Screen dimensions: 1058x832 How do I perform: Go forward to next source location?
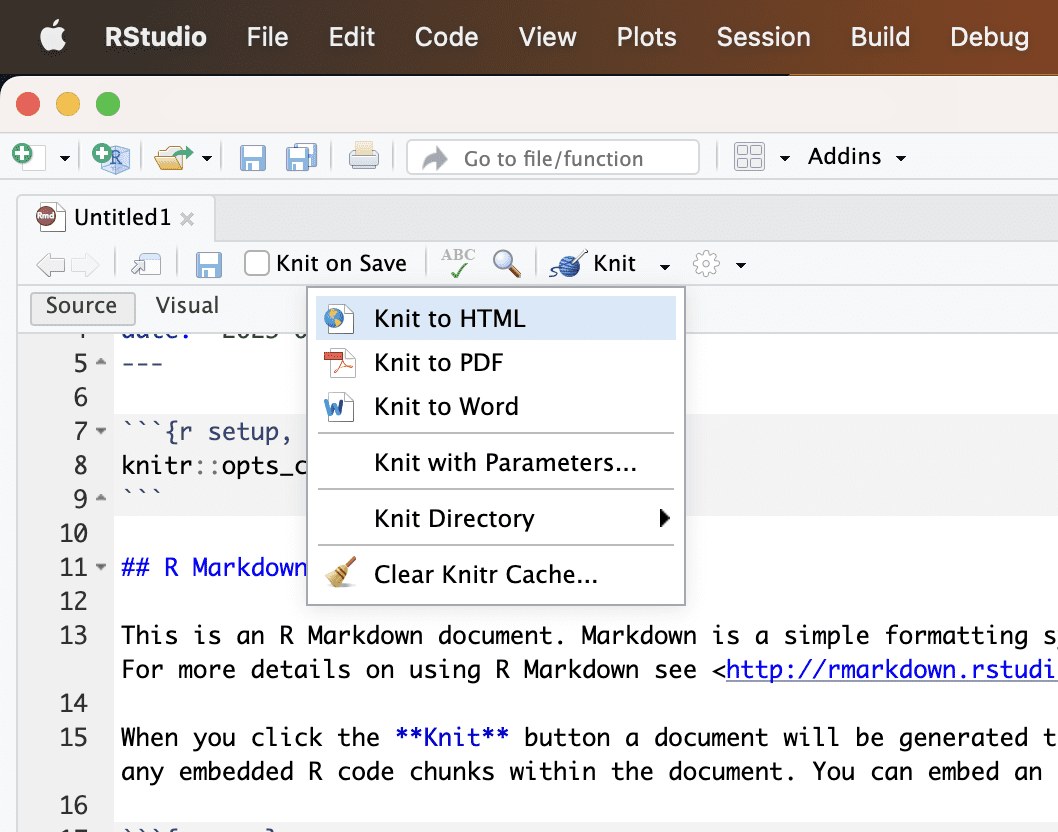click(85, 265)
